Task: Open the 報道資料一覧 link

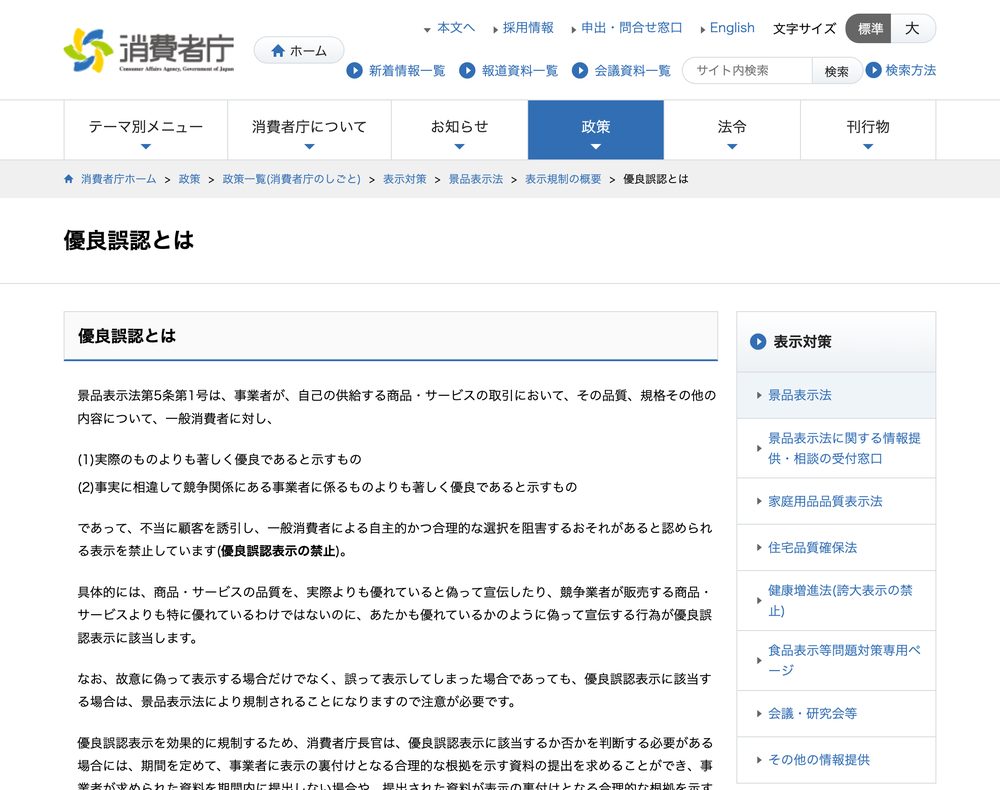Action: (x=520, y=71)
